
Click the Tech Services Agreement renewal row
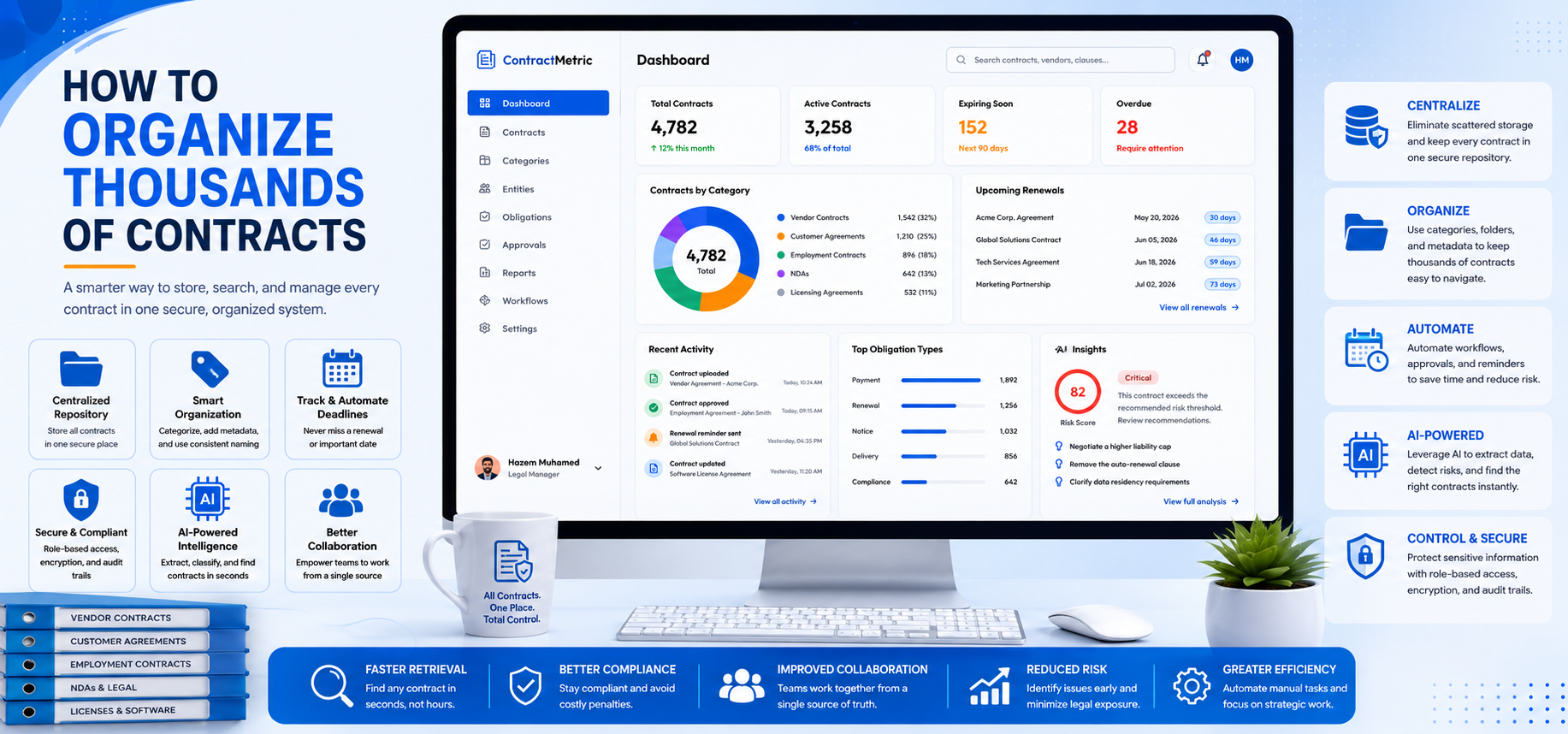coord(1108,263)
